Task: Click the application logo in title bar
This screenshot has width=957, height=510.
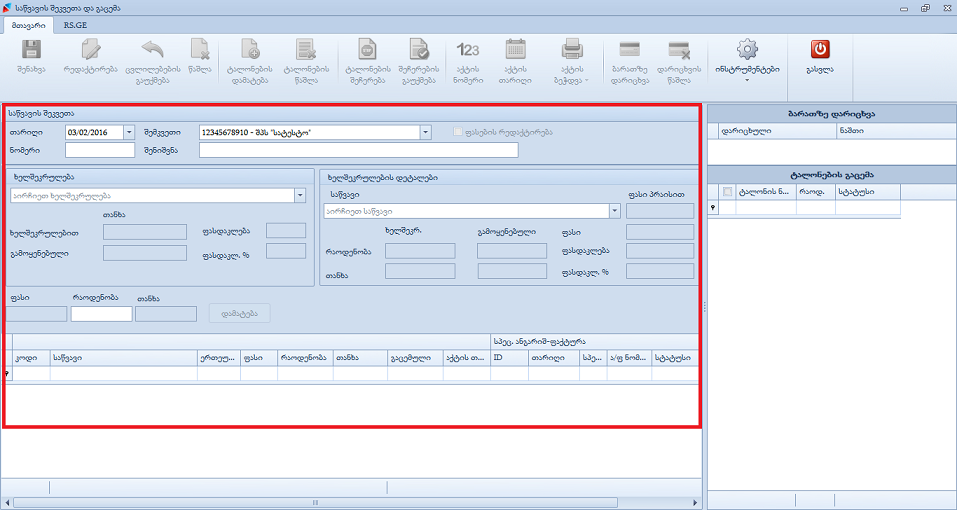Action: (x=7, y=7)
